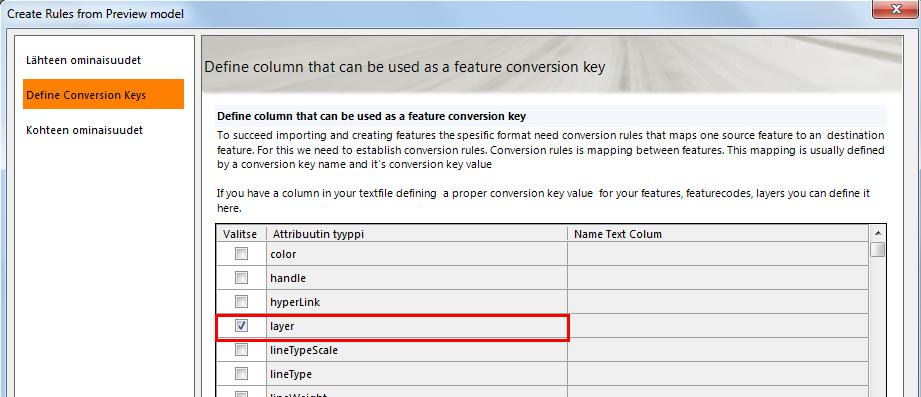Click the Attribuutin tyyppi column header

coord(416,234)
